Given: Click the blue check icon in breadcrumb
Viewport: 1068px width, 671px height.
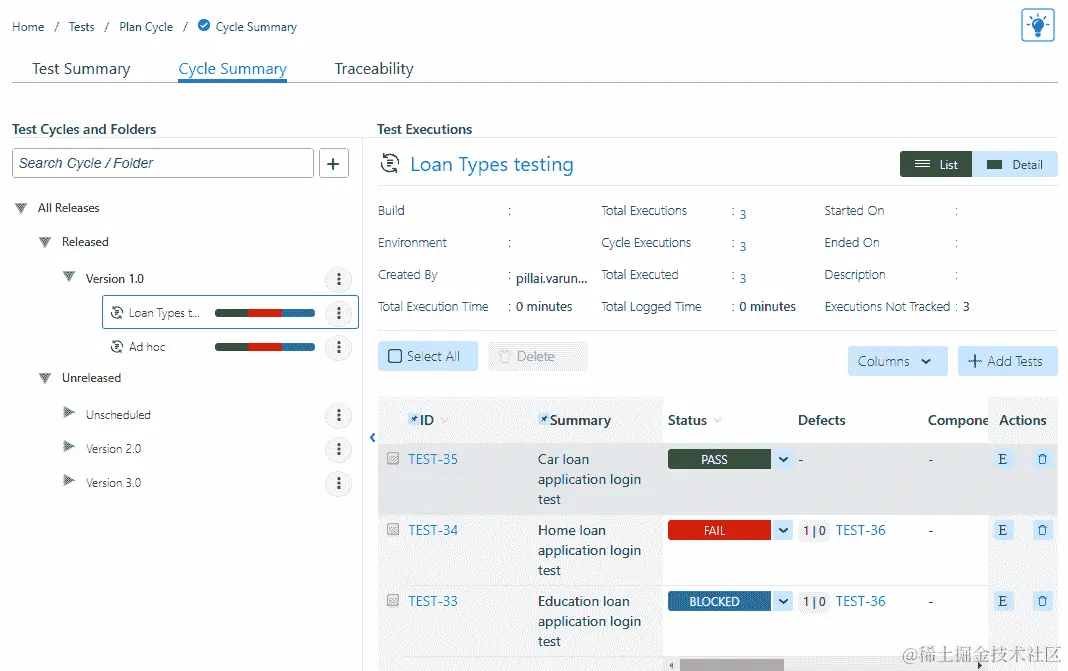Looking at the screenshot, I should pyautogui.click(x=204, y=25).
